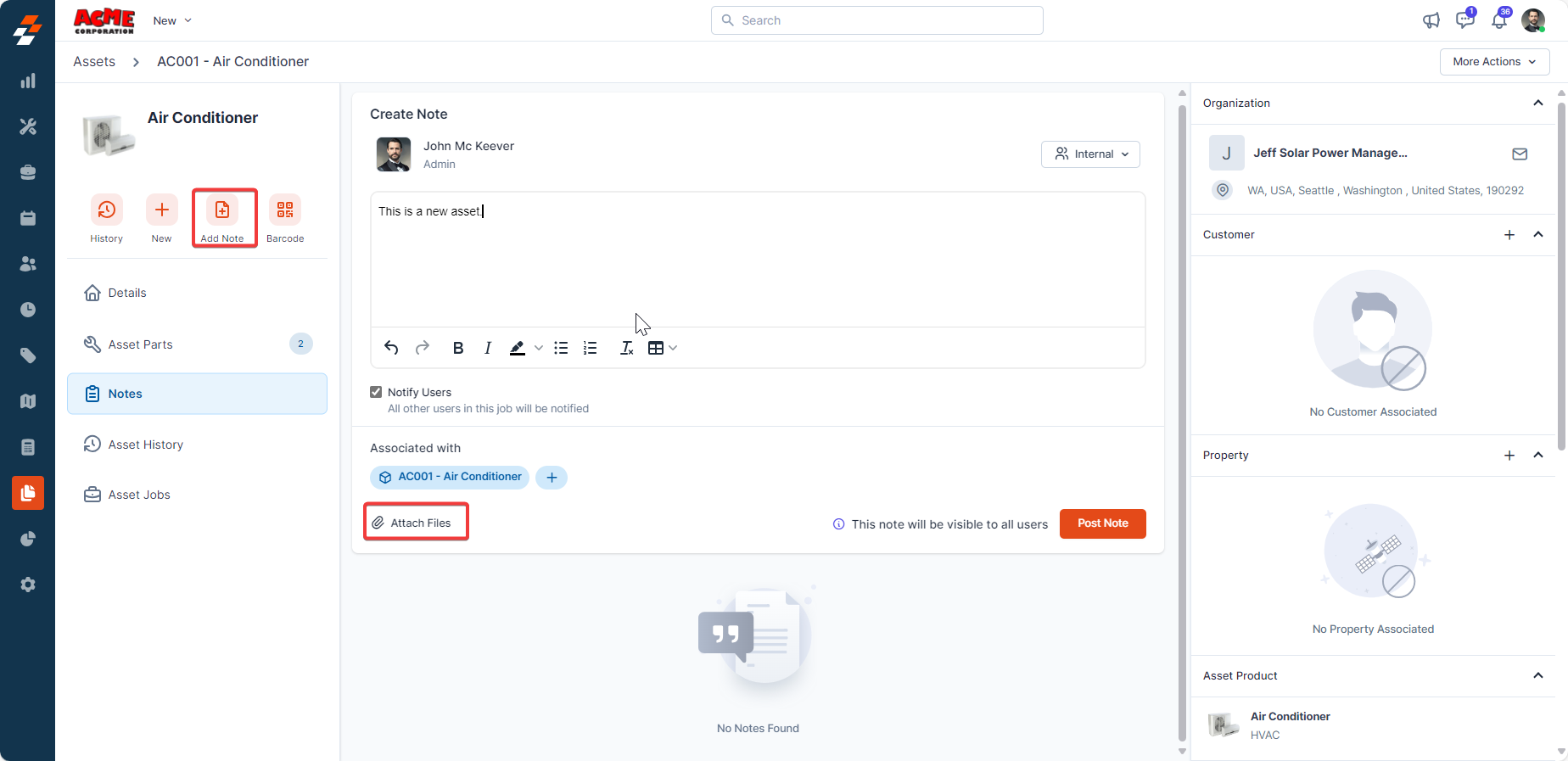1568x761 pixels.
Task: Click the History icon under Air Conditioner
Action: point(106,210)
